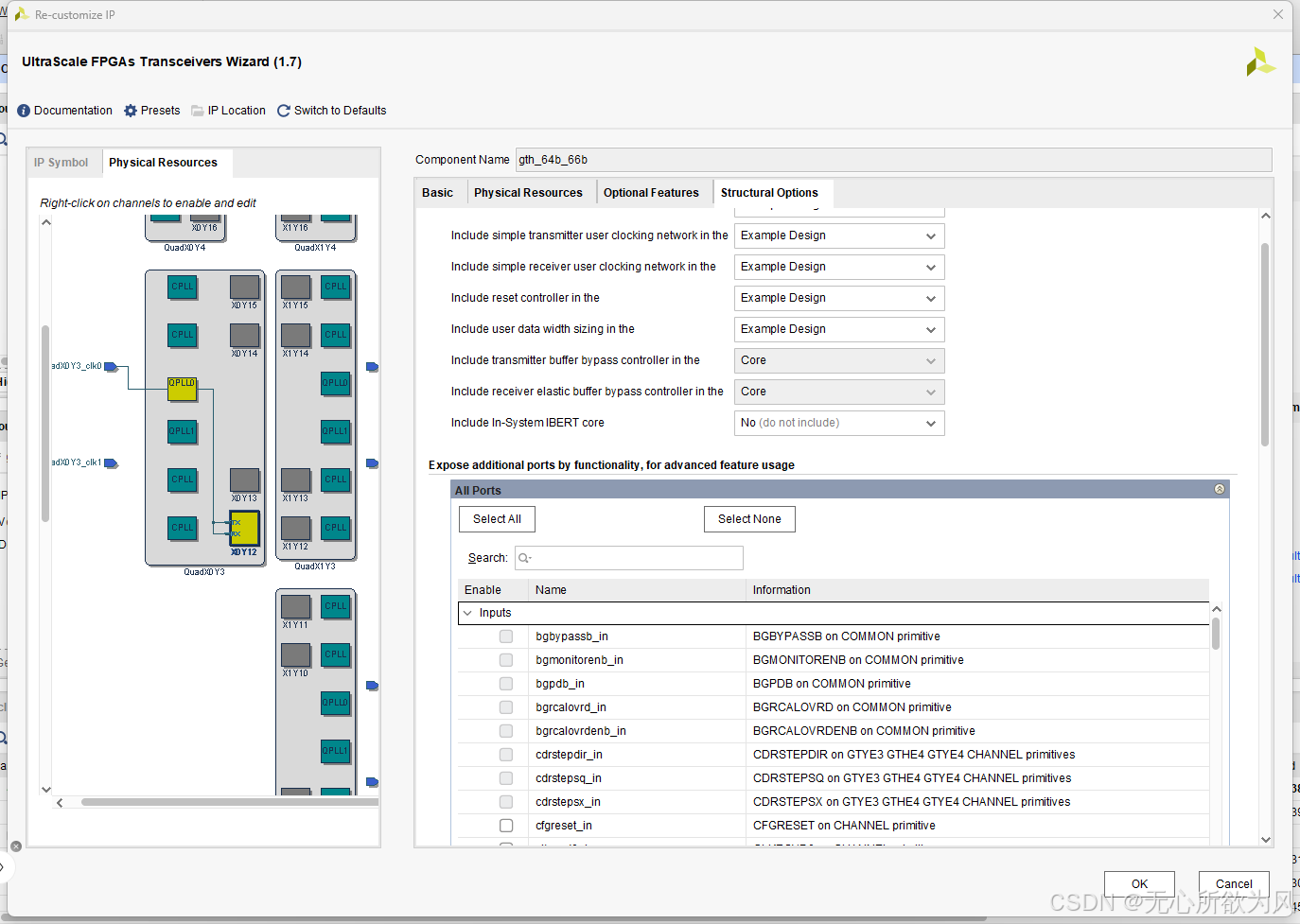Viewport: 1300px width, 924px height.
Task: Collapse the All Ports panel icon
Action: pos(1220,489)
